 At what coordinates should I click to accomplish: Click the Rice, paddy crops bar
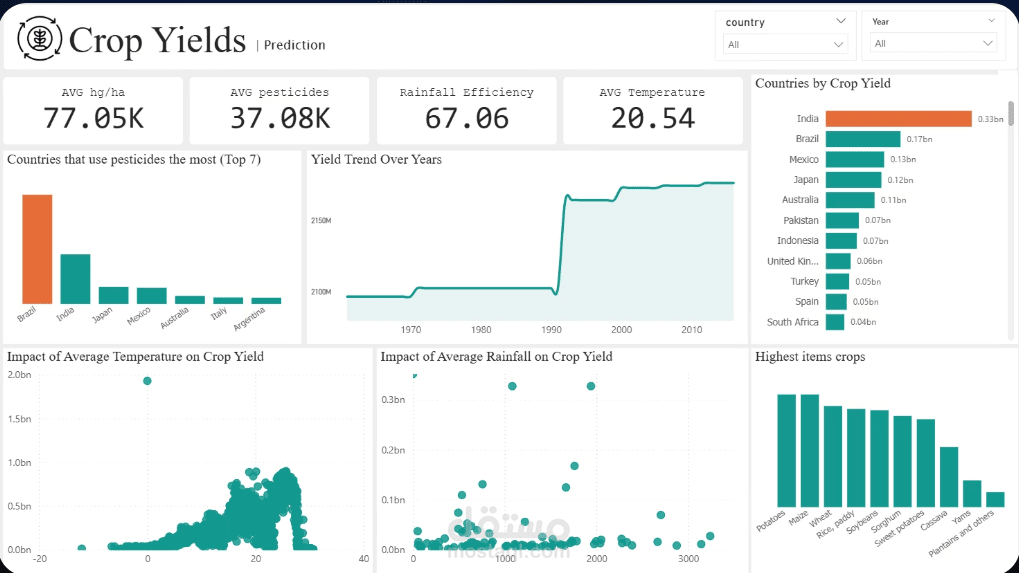856,458
